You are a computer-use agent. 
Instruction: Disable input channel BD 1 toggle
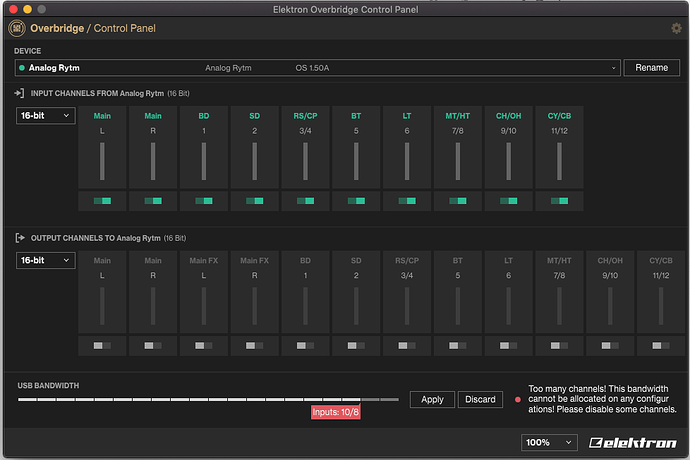tap(204, 201)
